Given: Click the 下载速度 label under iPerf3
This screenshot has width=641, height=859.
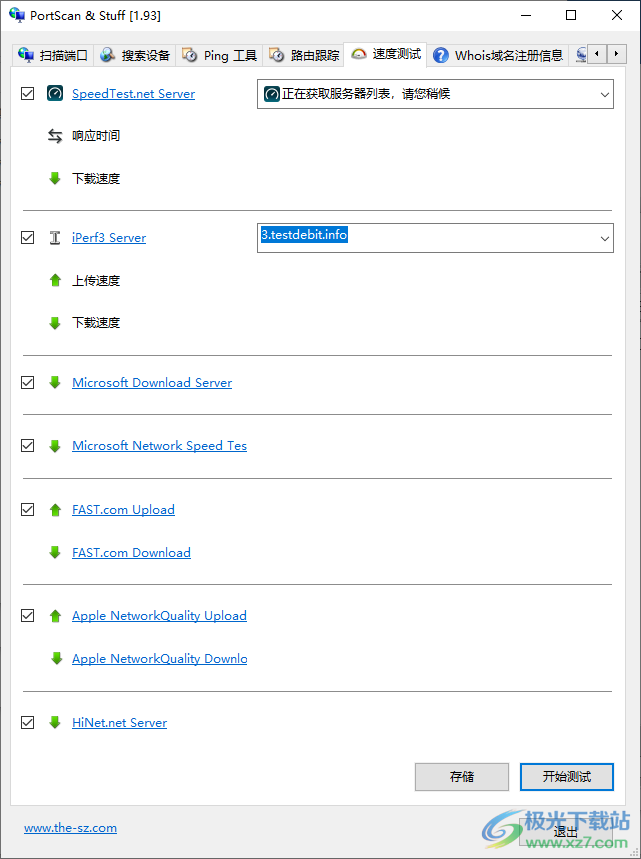Looking at the screenshot, I should point(96,323).
